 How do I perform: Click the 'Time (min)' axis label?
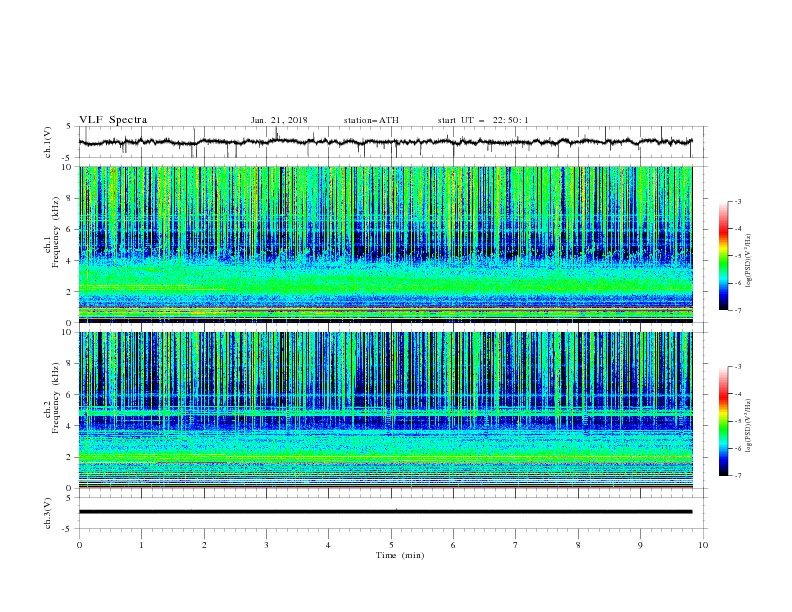coord(400,555)
